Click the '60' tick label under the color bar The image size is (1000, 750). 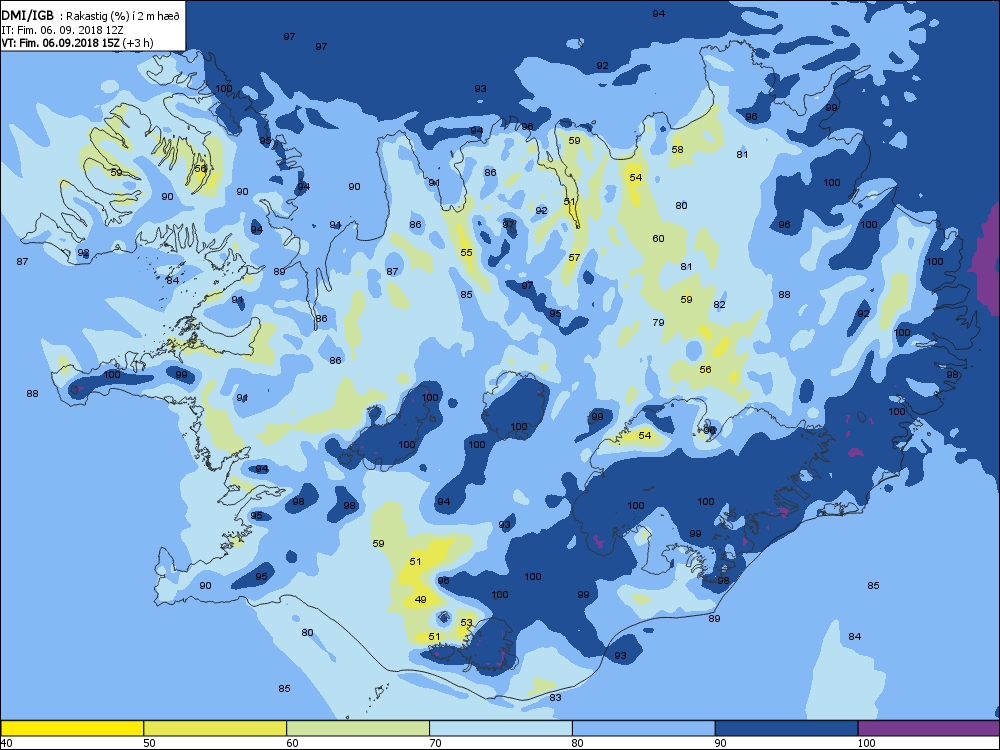[x=292, y=743]
